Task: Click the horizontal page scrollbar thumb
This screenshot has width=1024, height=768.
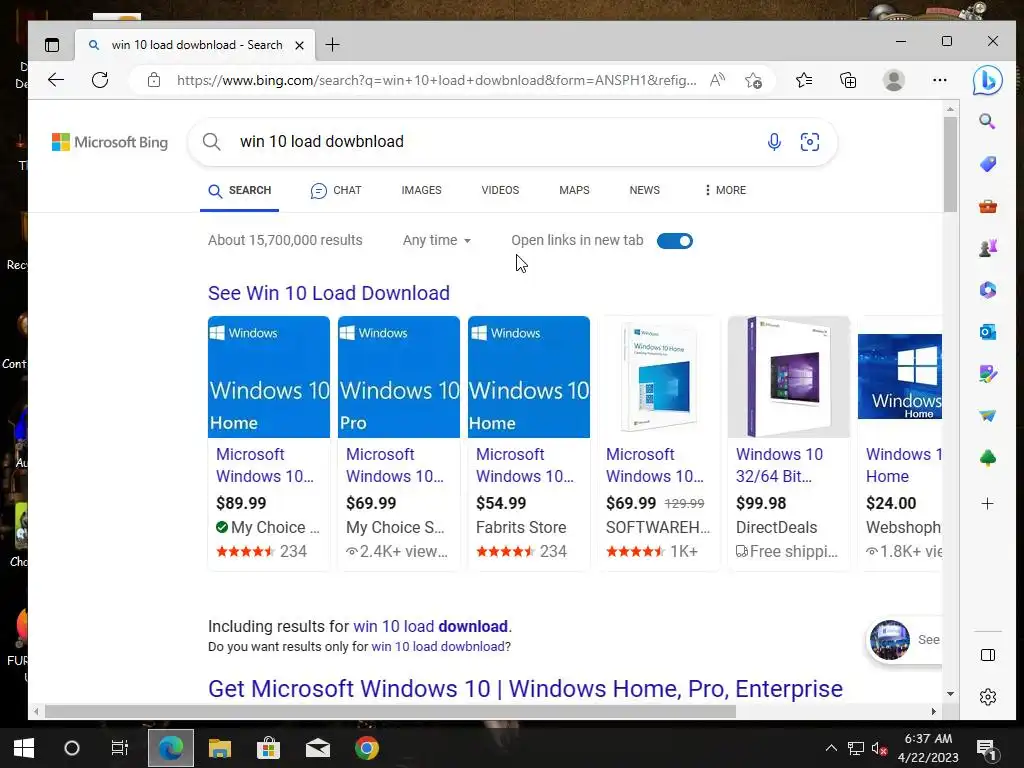Action: point(390,711)
